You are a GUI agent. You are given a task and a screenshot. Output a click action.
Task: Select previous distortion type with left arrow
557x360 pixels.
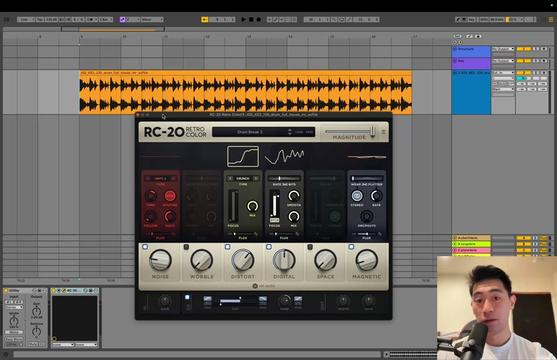pyautogui.click(x=230, y=178)
